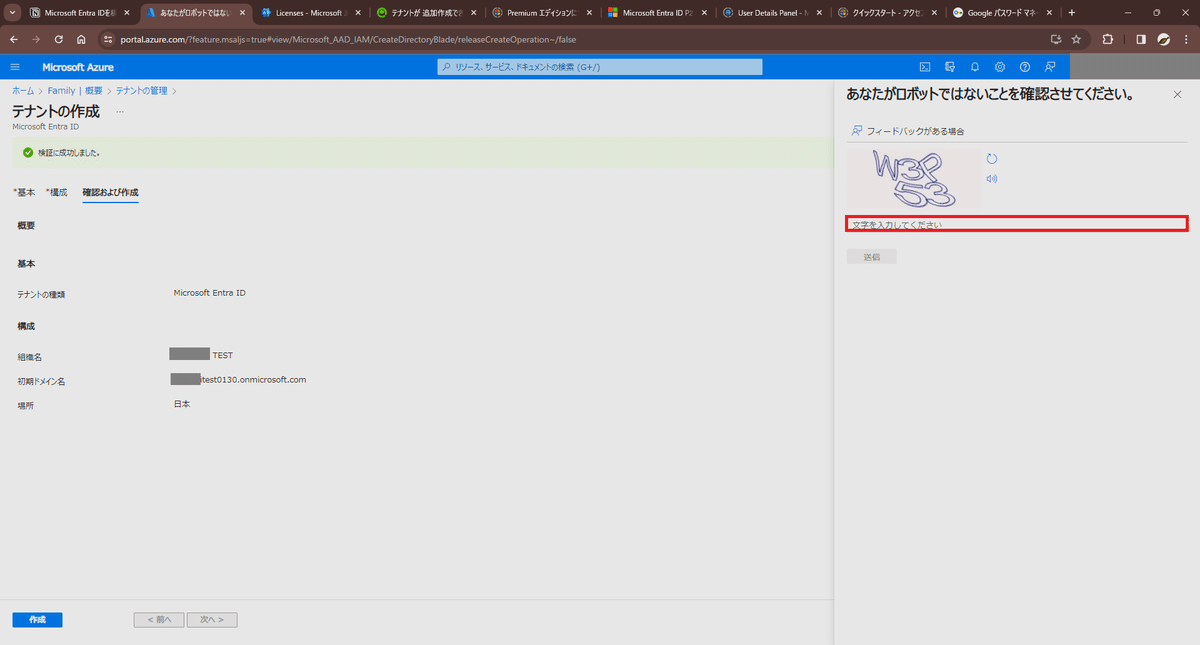Open the tab search dropdown arrow
Screen dimensions: 1200x645
12,13
